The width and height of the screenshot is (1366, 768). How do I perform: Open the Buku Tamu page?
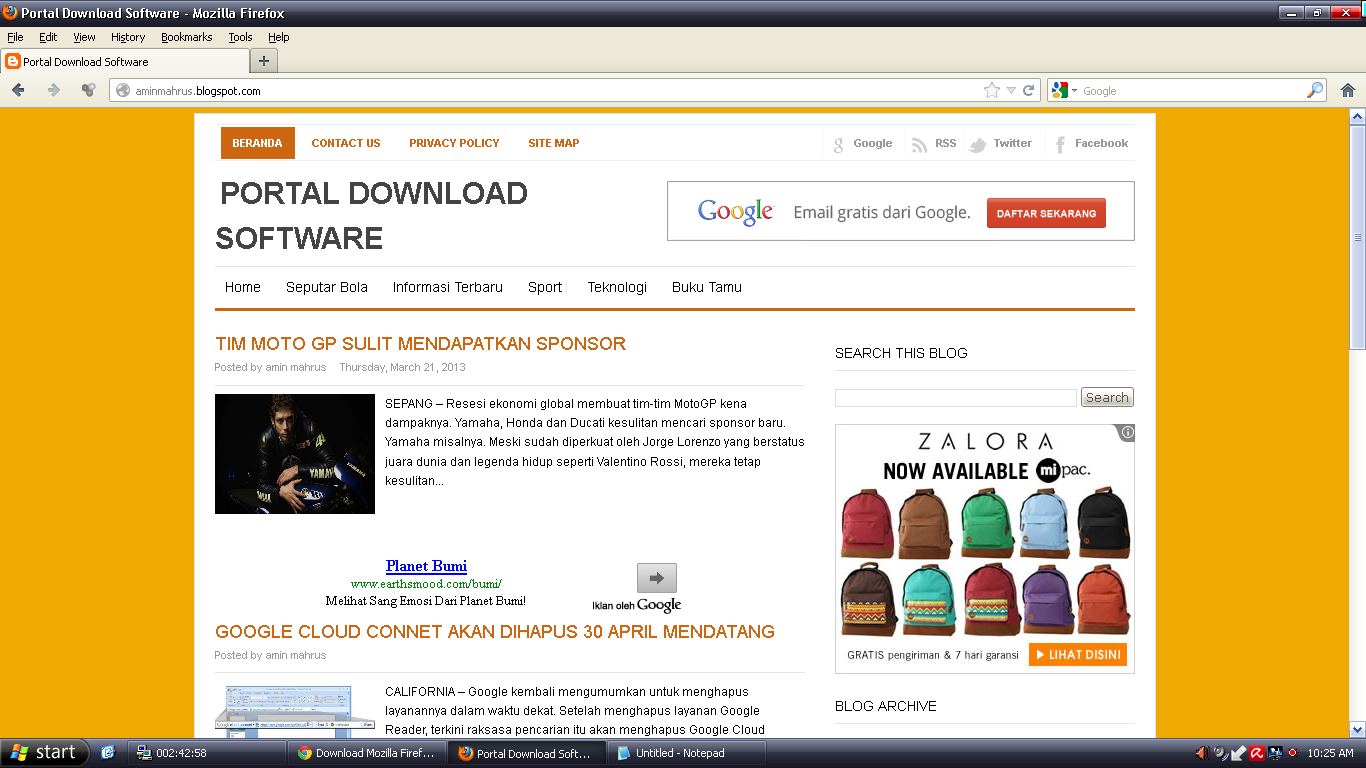[707, 287]
